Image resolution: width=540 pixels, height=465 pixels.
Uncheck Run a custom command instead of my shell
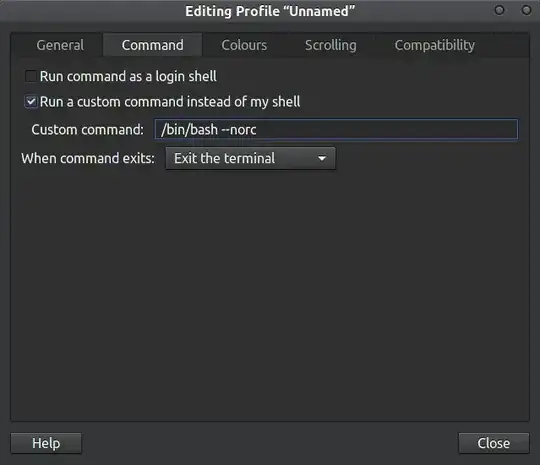click(31, 102)
